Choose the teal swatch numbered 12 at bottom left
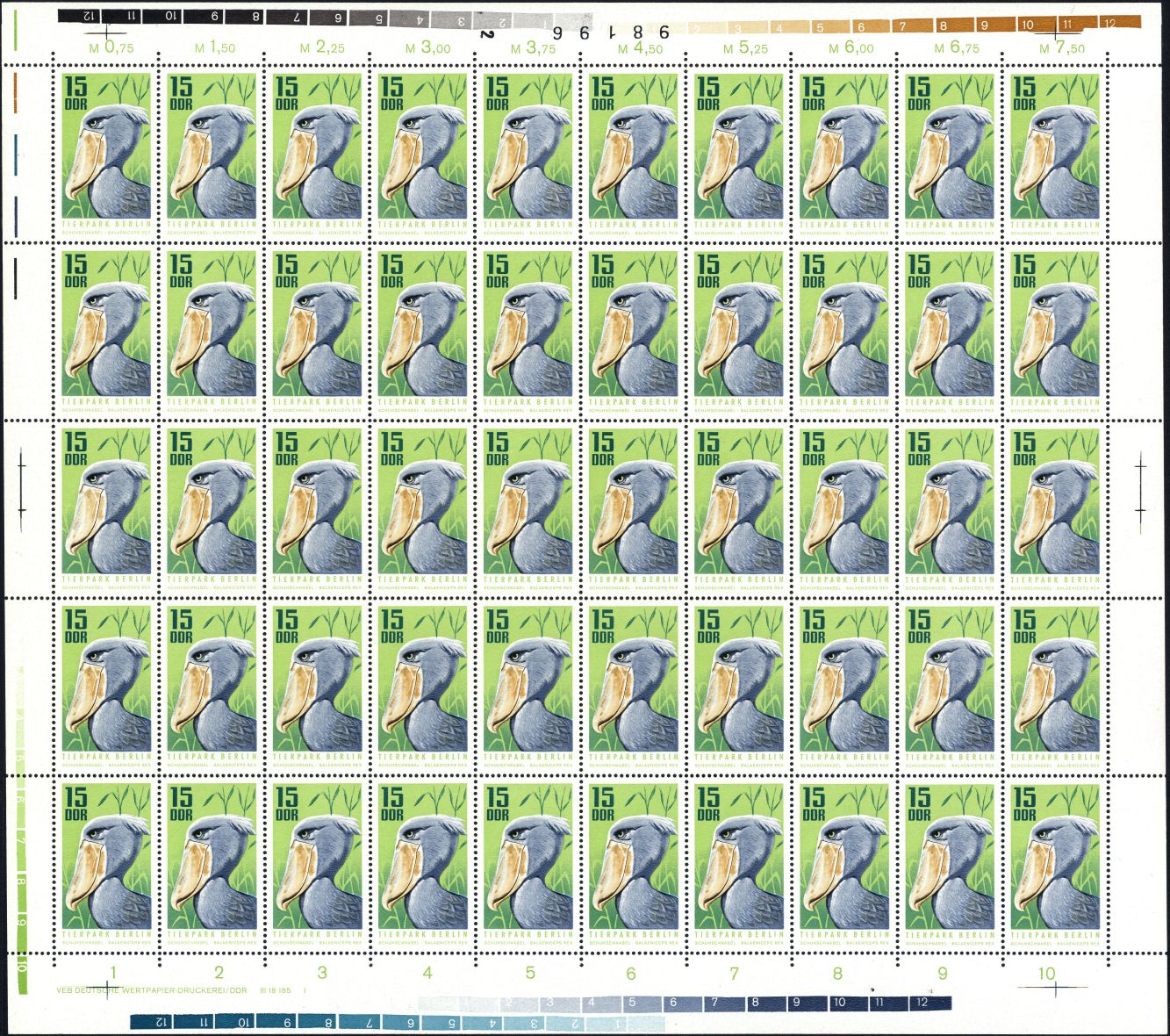Image resolution: width=1170 pixels, height=1036 pixels. point(161,1022)
